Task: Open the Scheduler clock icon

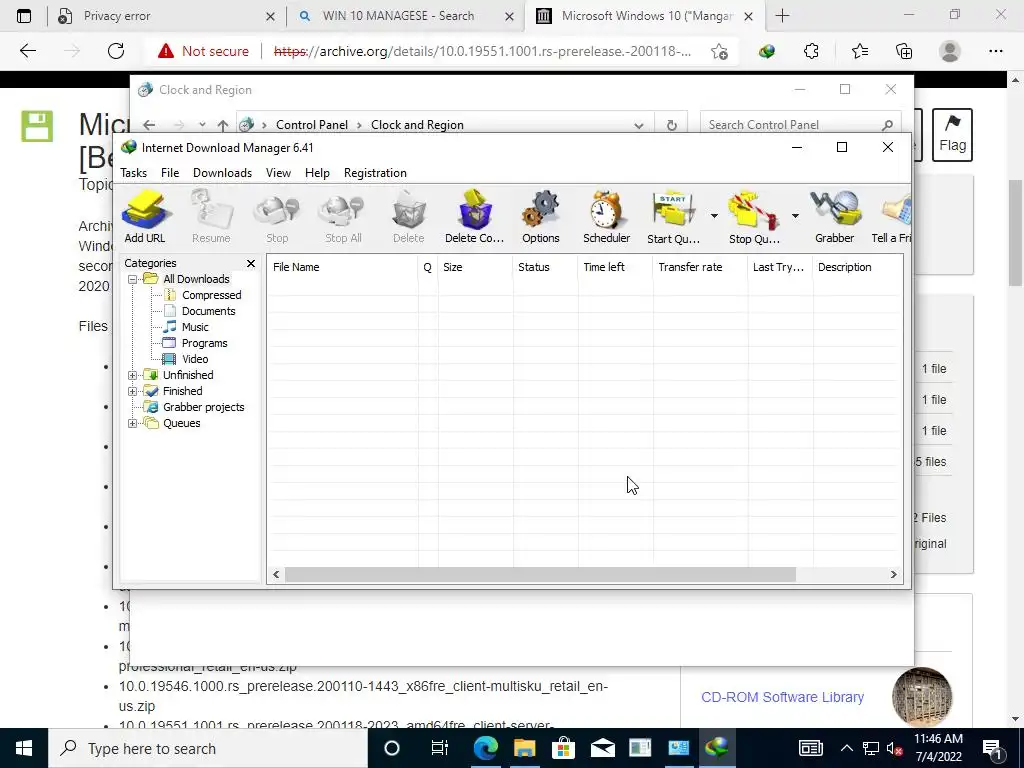Action: point(607,217)
